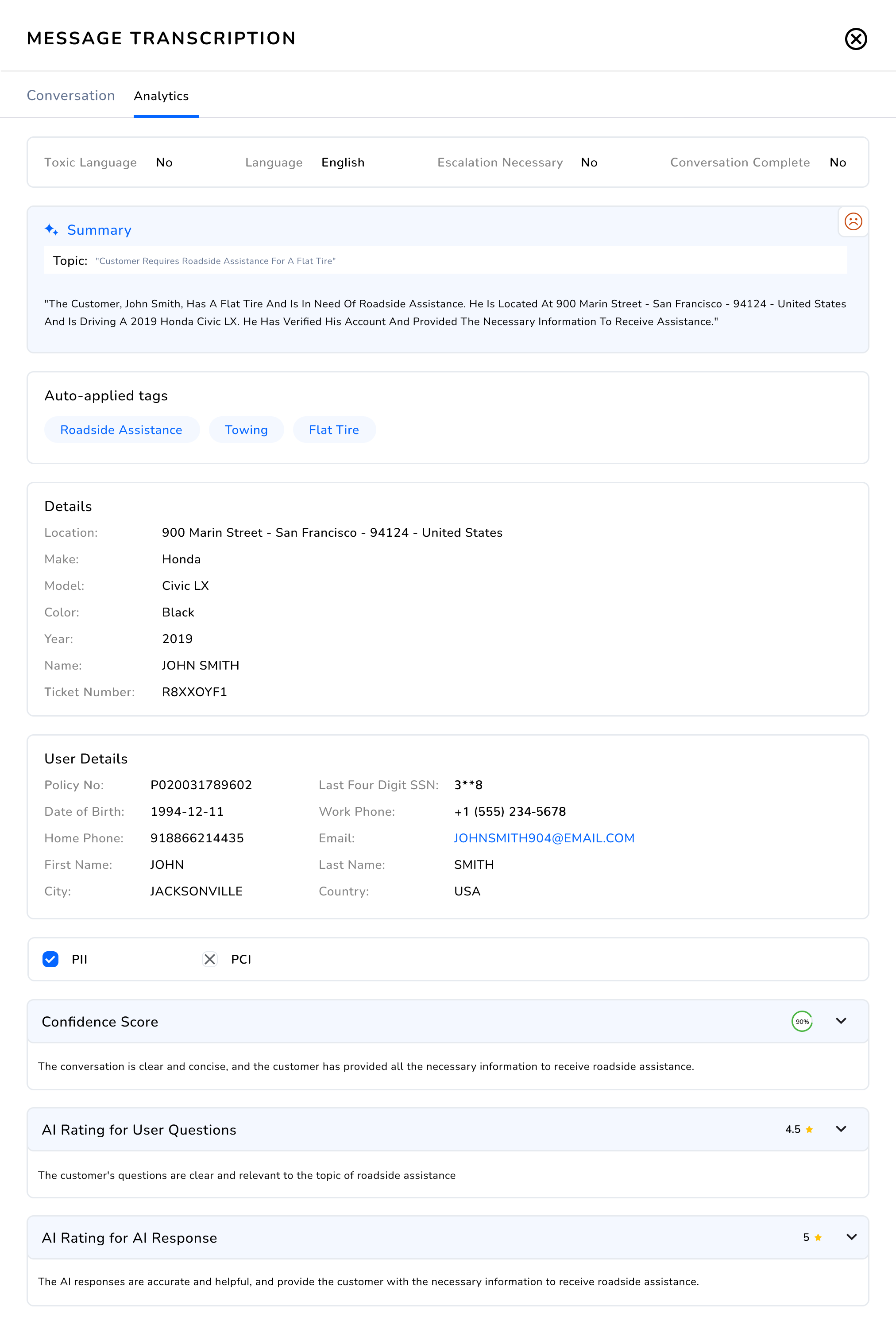Collapse the Confidence Score section
This screenshot has width=896, height=1333.
click(841, 1021)
